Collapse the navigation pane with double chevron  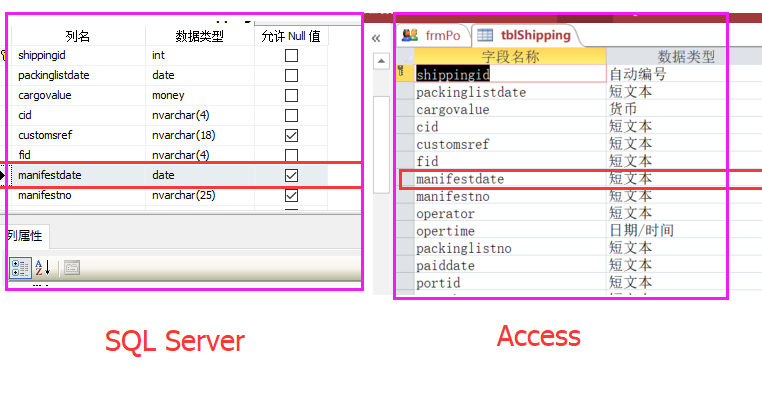(x=376, y=38)
